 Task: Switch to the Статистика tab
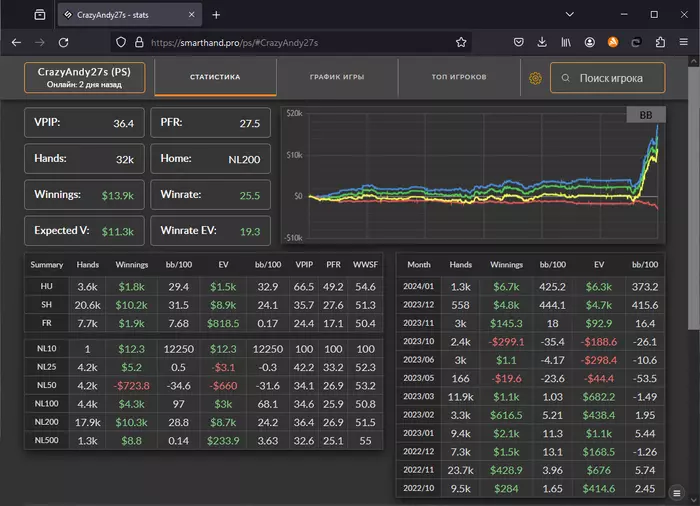coord(215,77)
